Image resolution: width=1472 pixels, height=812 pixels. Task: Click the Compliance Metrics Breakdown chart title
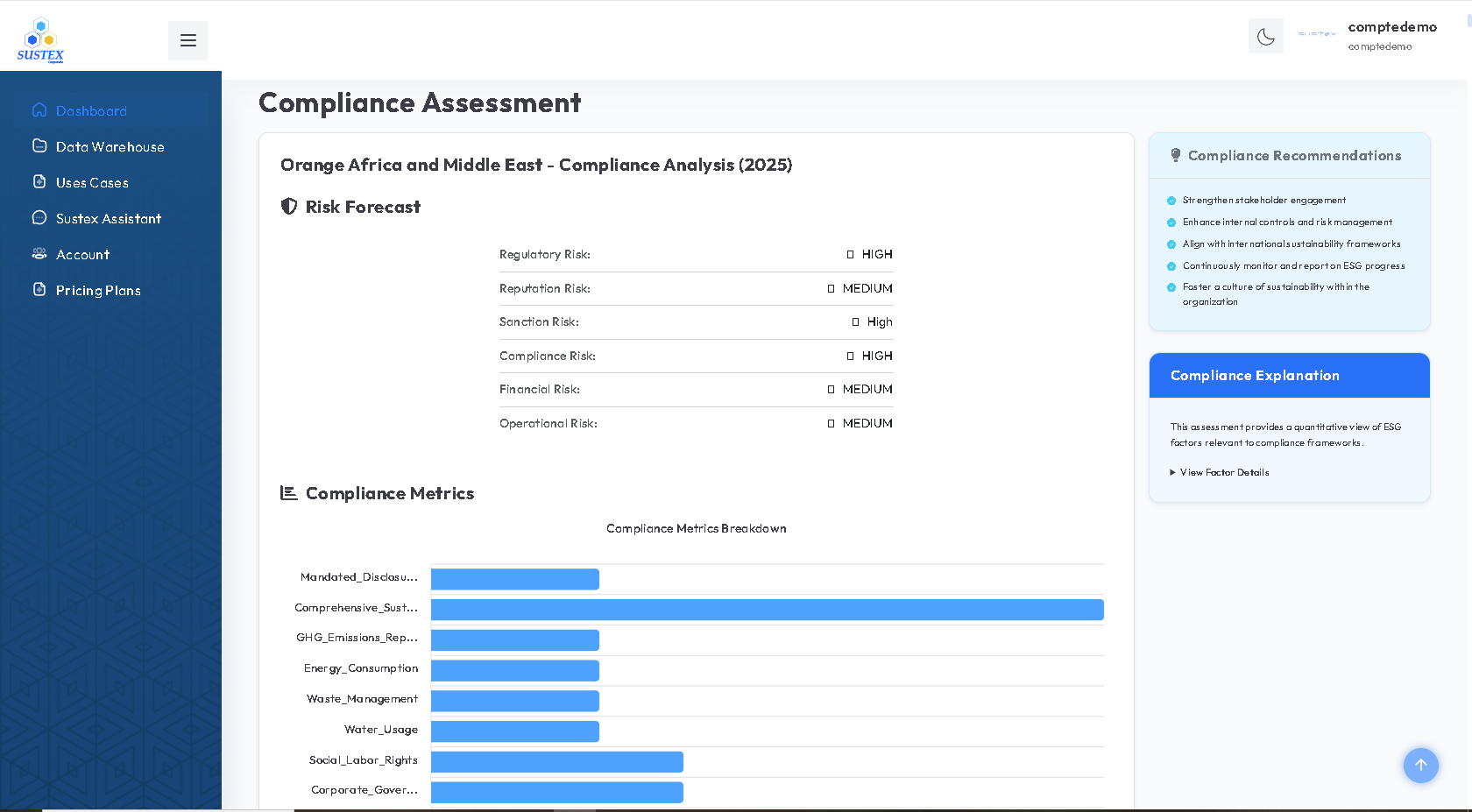697,528
